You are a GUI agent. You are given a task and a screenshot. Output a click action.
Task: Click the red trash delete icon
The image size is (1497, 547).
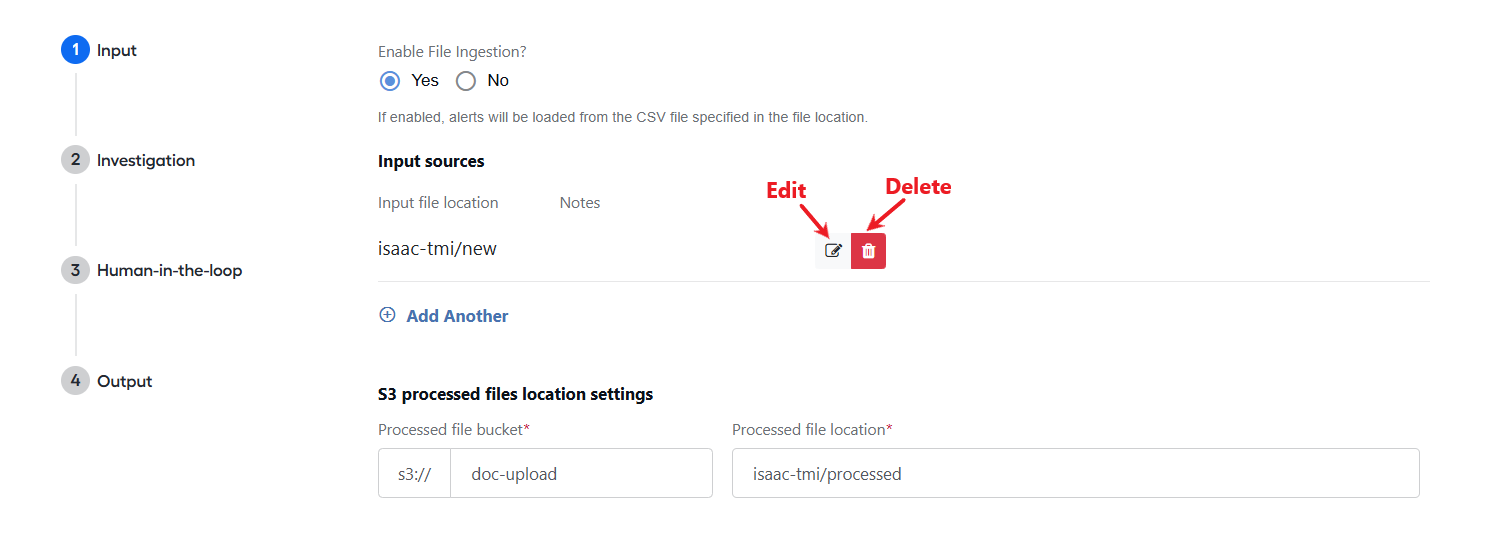point(868,251)
